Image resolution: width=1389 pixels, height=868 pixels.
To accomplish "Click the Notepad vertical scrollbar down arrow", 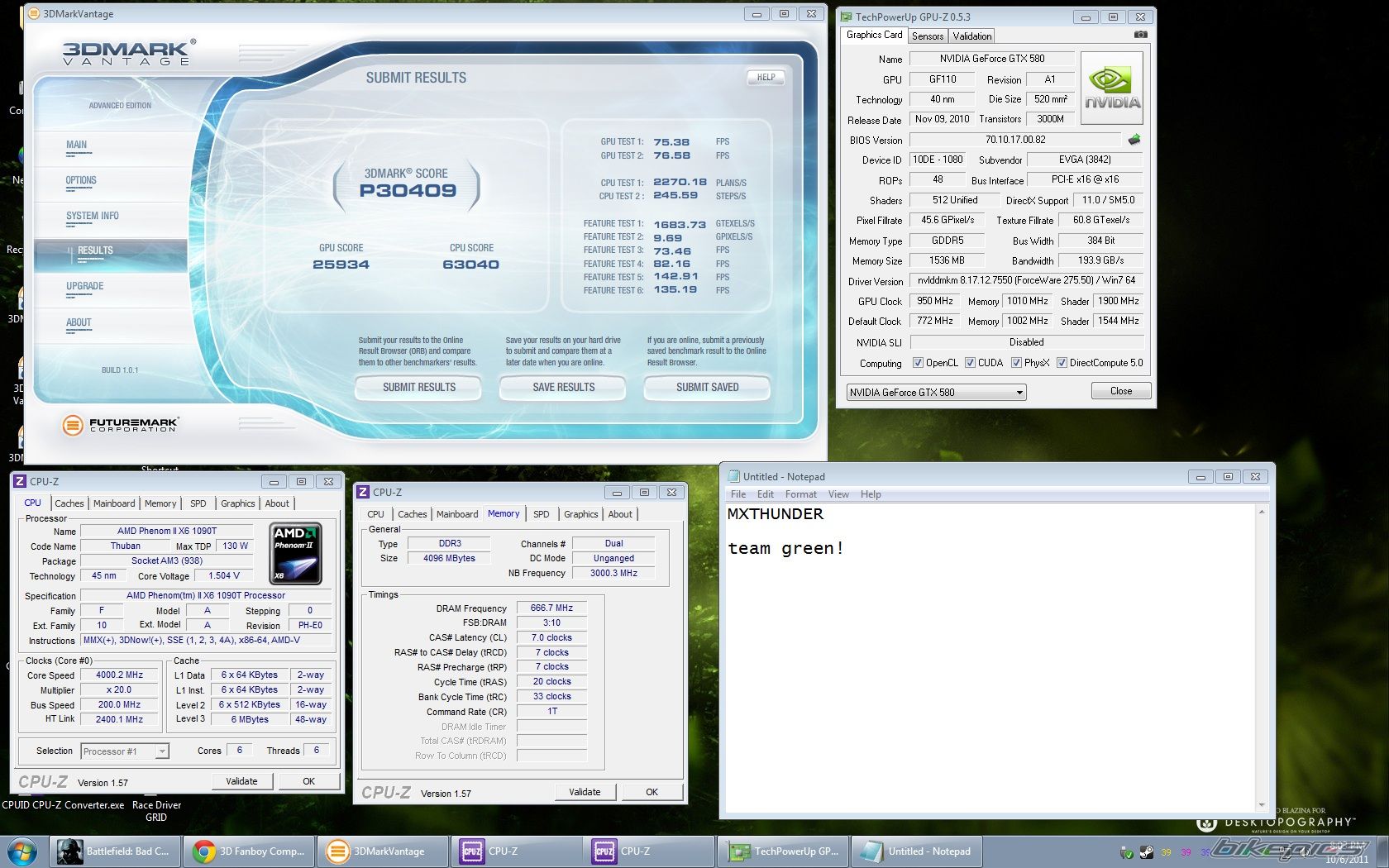I will coord(1261,804).
